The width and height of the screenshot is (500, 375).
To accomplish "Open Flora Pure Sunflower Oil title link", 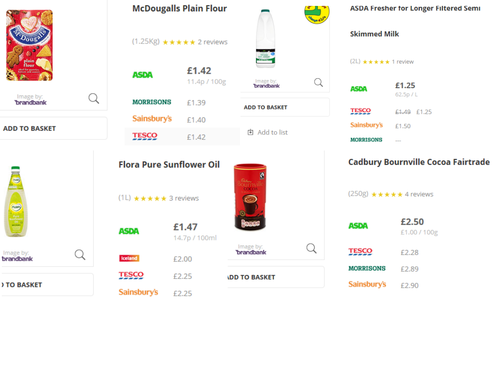I will 169,165.
